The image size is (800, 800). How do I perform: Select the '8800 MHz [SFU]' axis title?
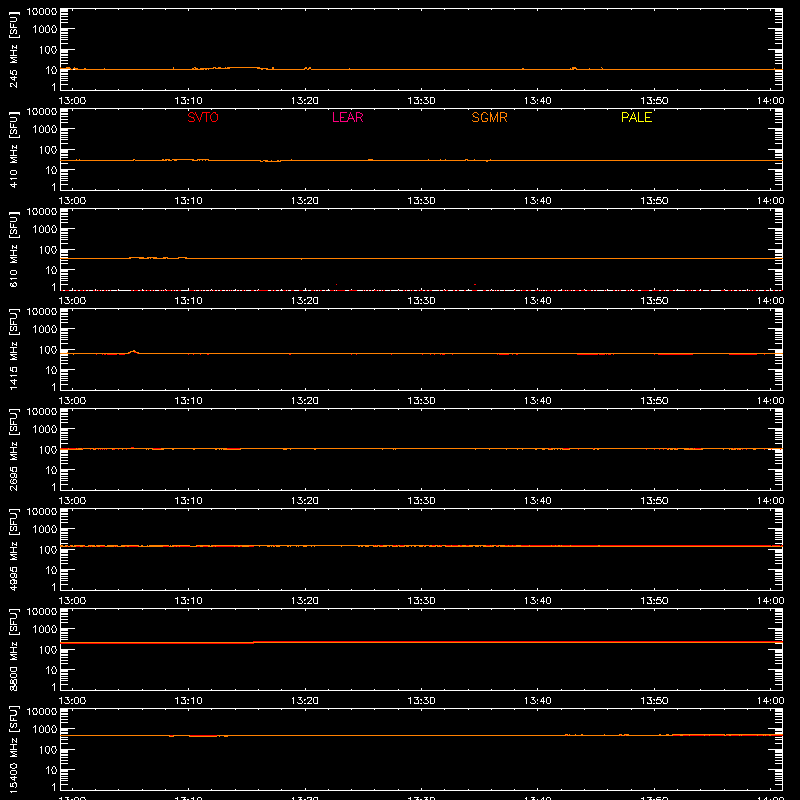(14, 649)
